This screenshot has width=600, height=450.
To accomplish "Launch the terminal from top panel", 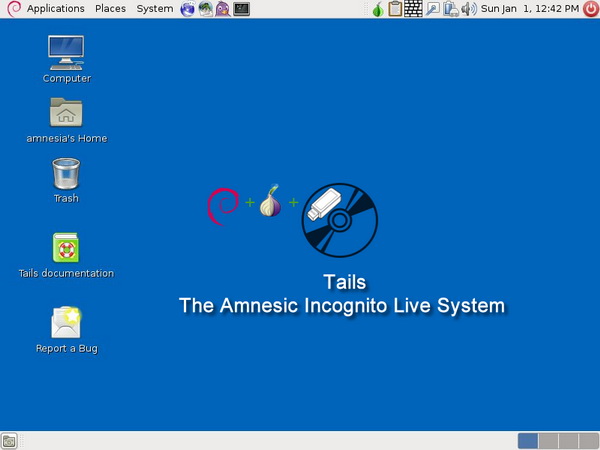I will coord(241,9).
